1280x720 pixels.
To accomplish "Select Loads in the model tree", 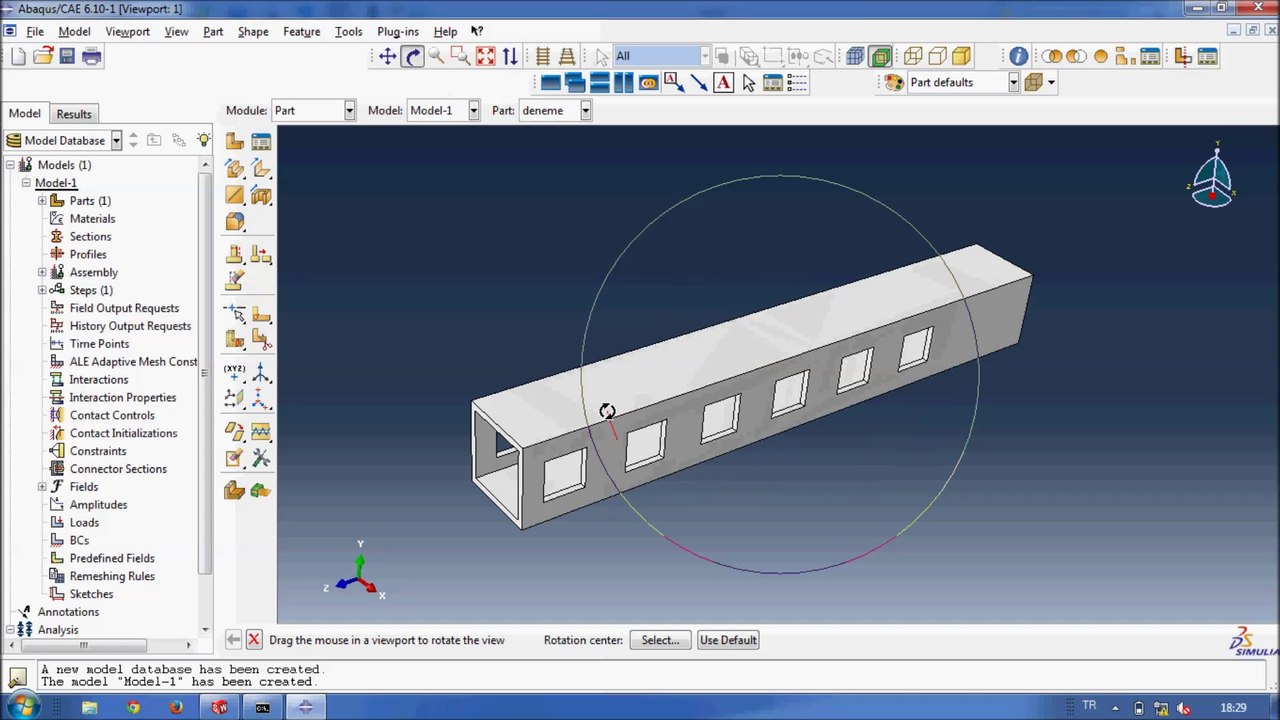I will pyautogui.click(x=84, y=523).
